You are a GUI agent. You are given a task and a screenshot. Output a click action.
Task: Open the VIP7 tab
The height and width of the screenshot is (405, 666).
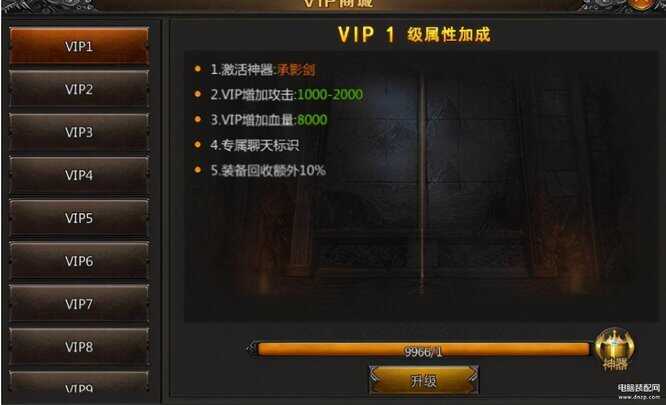(x=79, y=304)
